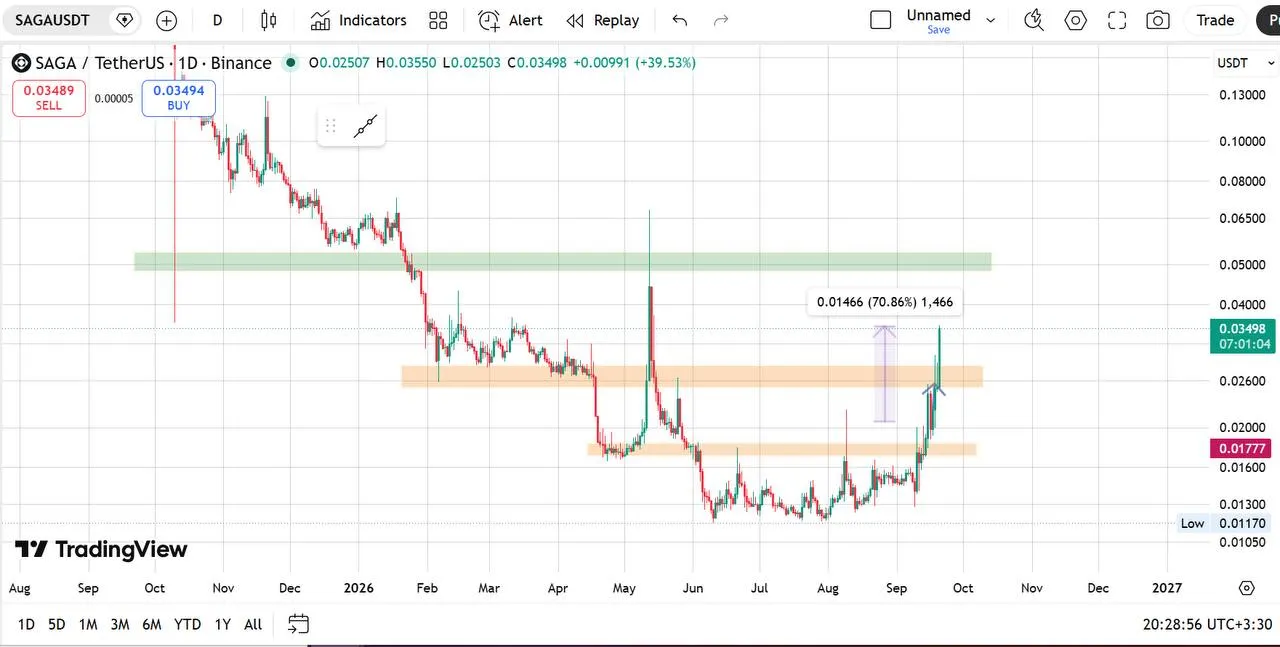
Task: Take a chart snapshot with camera icon
Action: (1158, 20)
